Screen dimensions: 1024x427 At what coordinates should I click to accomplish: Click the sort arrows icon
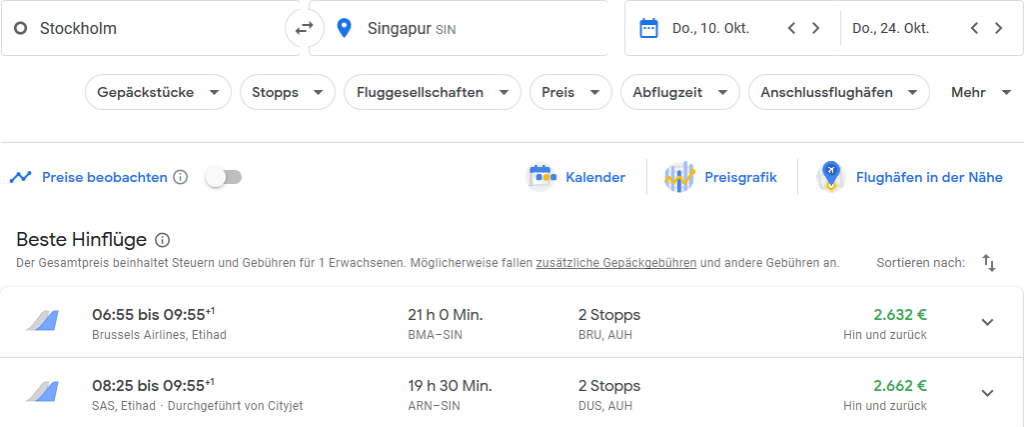pos(989,263)
